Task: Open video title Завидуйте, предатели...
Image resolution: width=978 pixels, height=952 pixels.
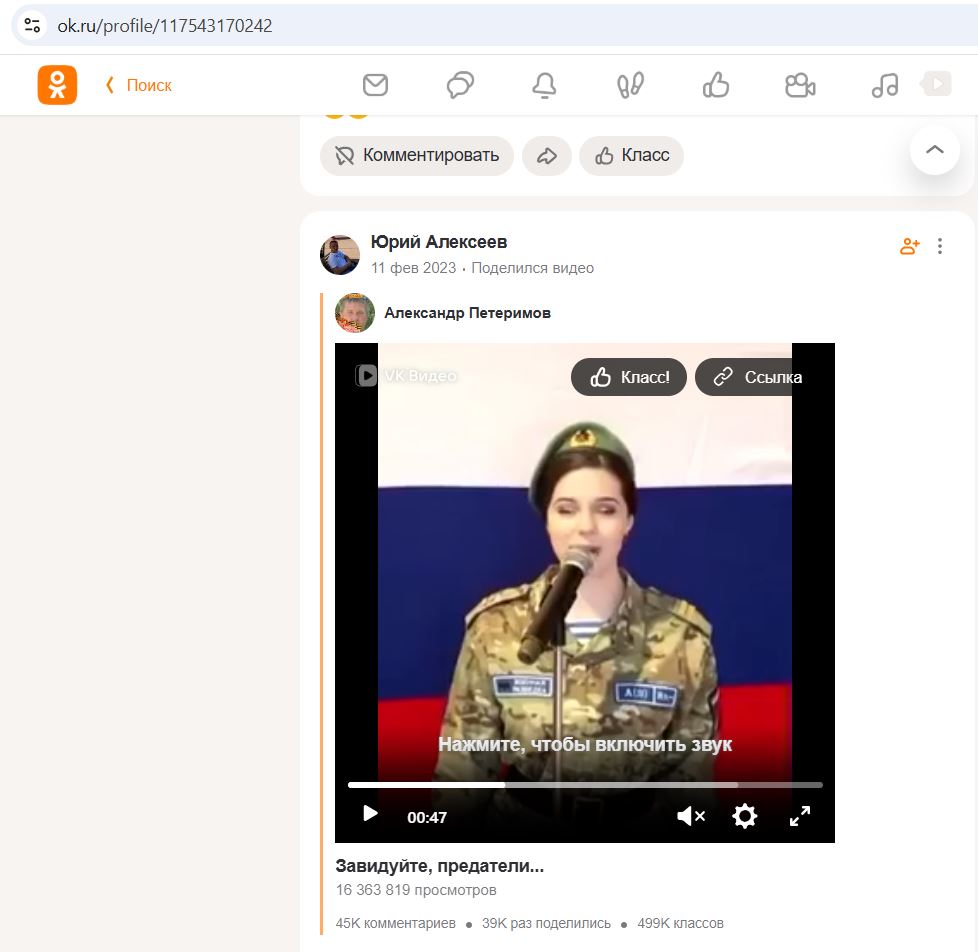Action: (x=440, y=866)
